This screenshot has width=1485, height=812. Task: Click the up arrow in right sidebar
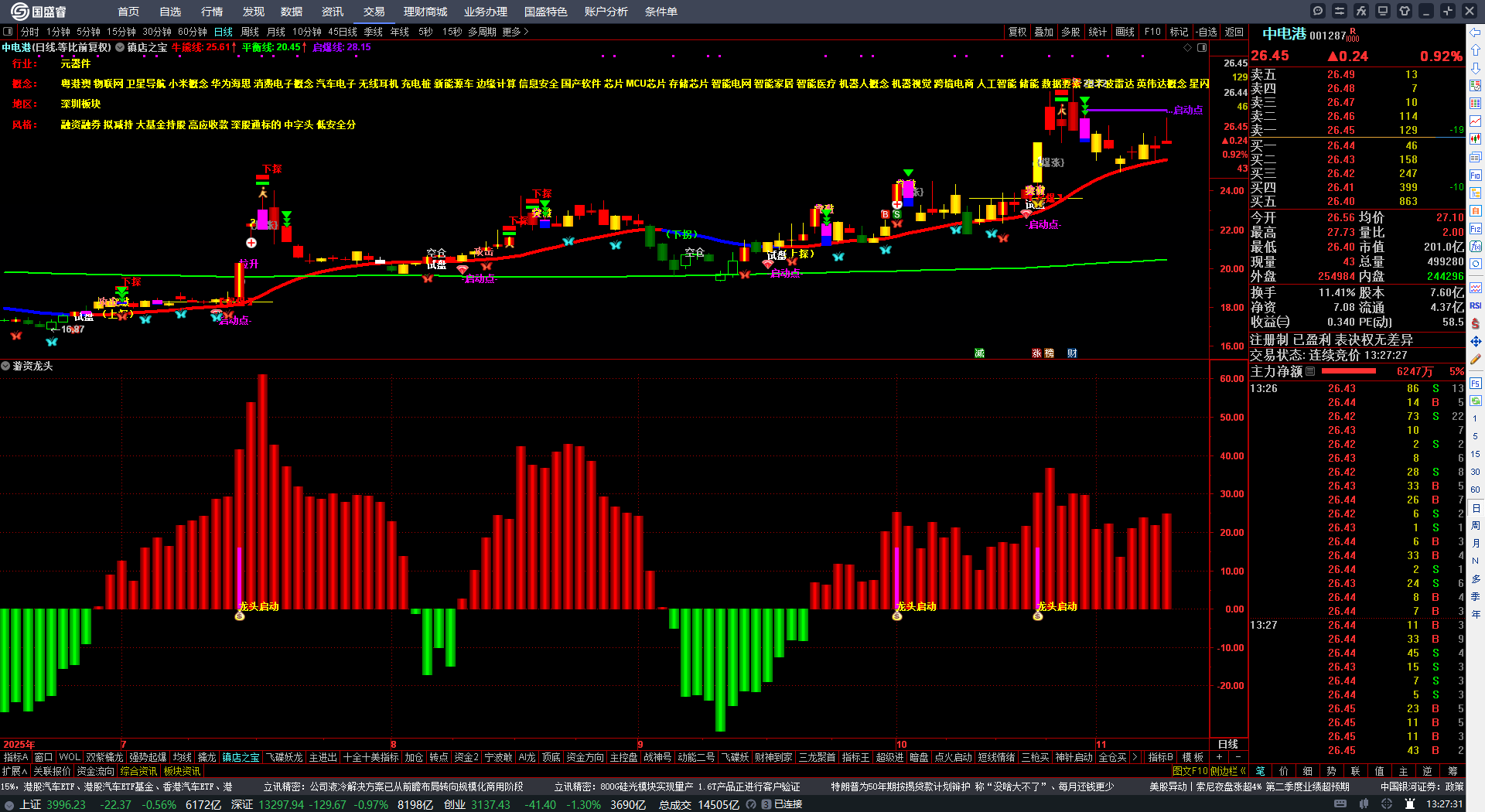(1476, 49)
